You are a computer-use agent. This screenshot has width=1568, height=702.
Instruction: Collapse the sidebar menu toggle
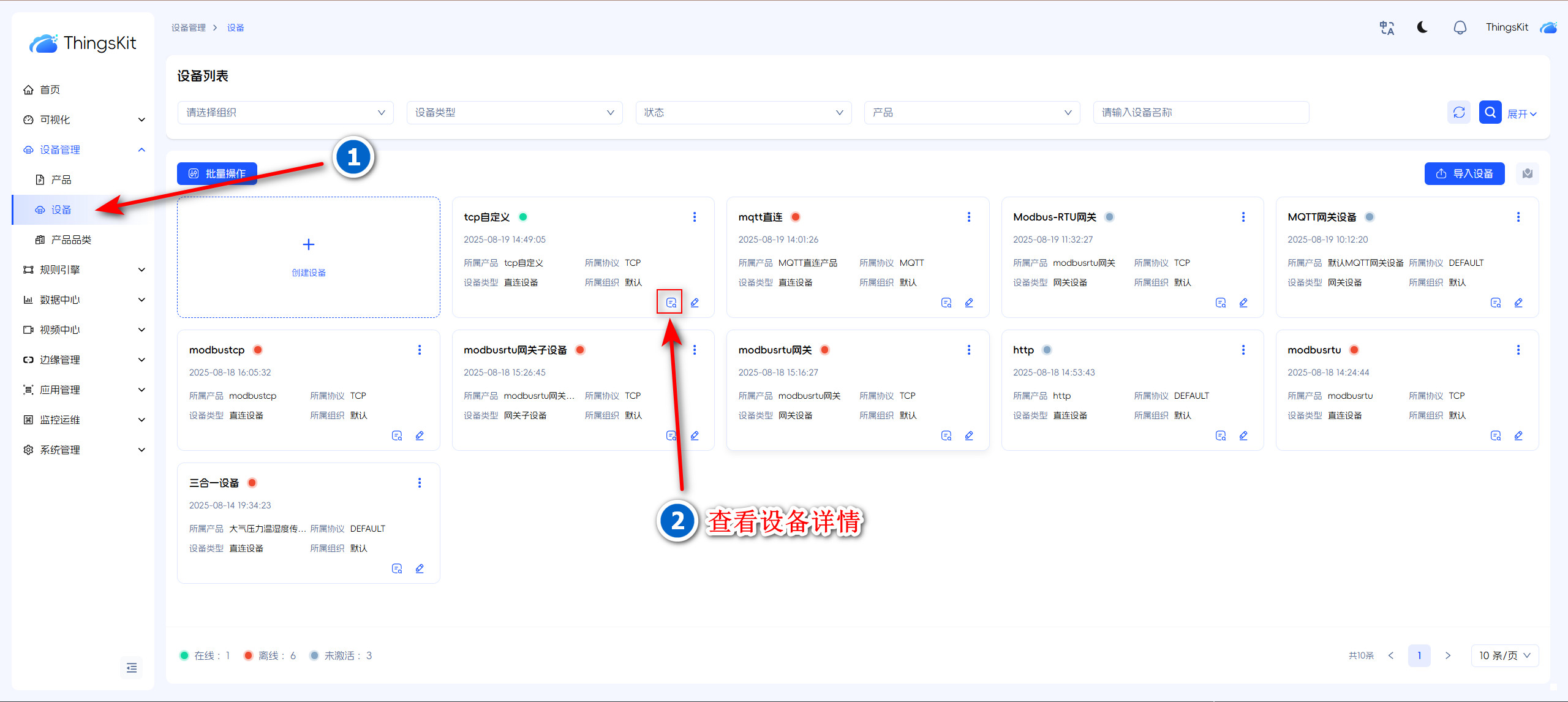click(132, 668)
